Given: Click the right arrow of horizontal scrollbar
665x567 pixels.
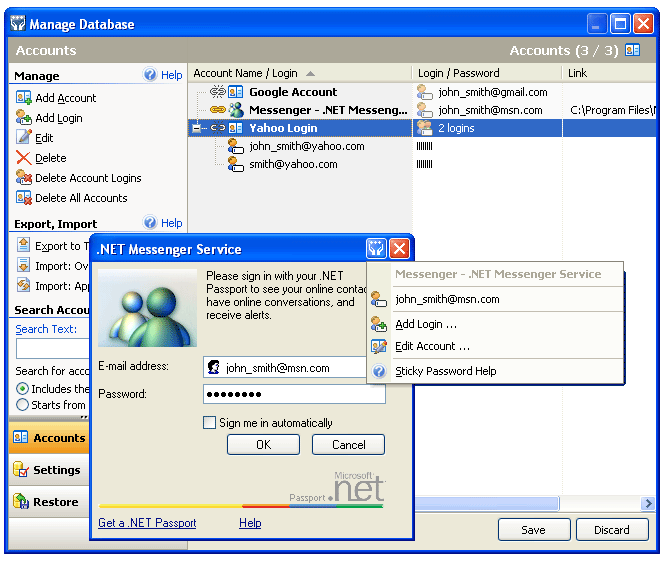Looking at the screenshot, I should coord(648,503).
